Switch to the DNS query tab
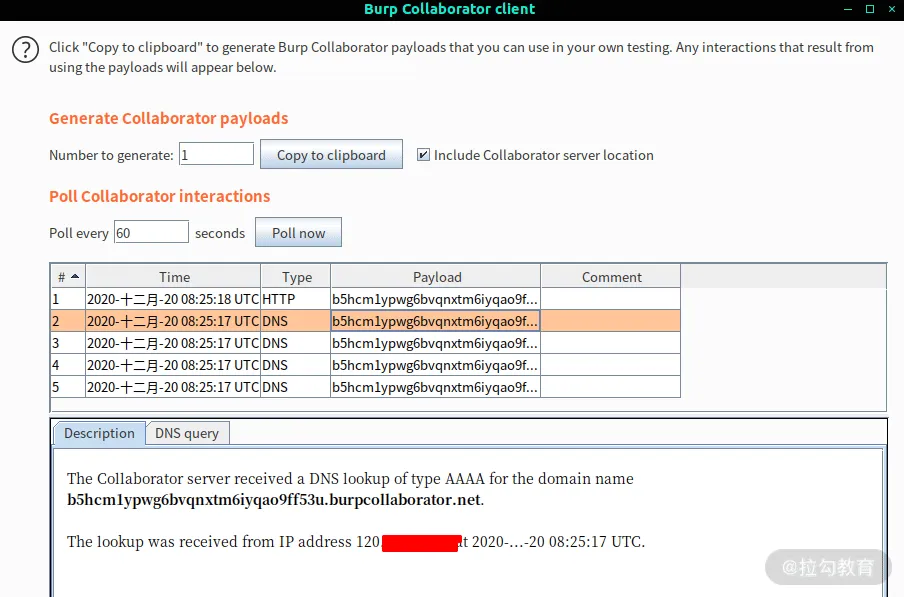This screenshot has height=597, width=904. (187, 433)
